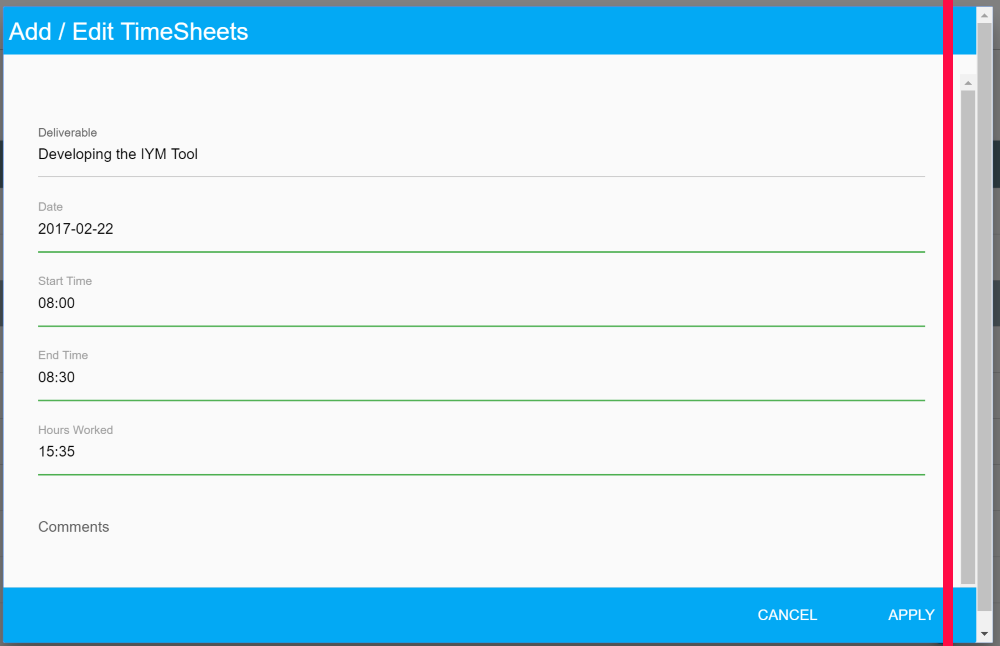This screenshot has width=1000, height=646.
Task: Click the Deliverable field with IYM Tool text
Action: pyautogui.click(x=480, y=155)
